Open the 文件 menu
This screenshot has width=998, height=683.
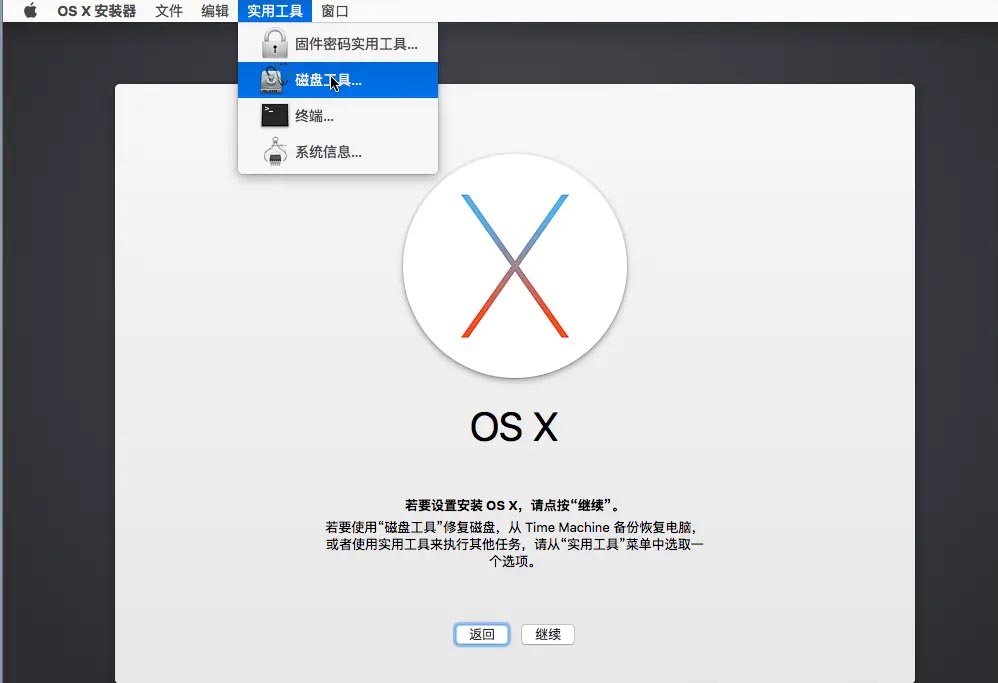pos(169,11)
